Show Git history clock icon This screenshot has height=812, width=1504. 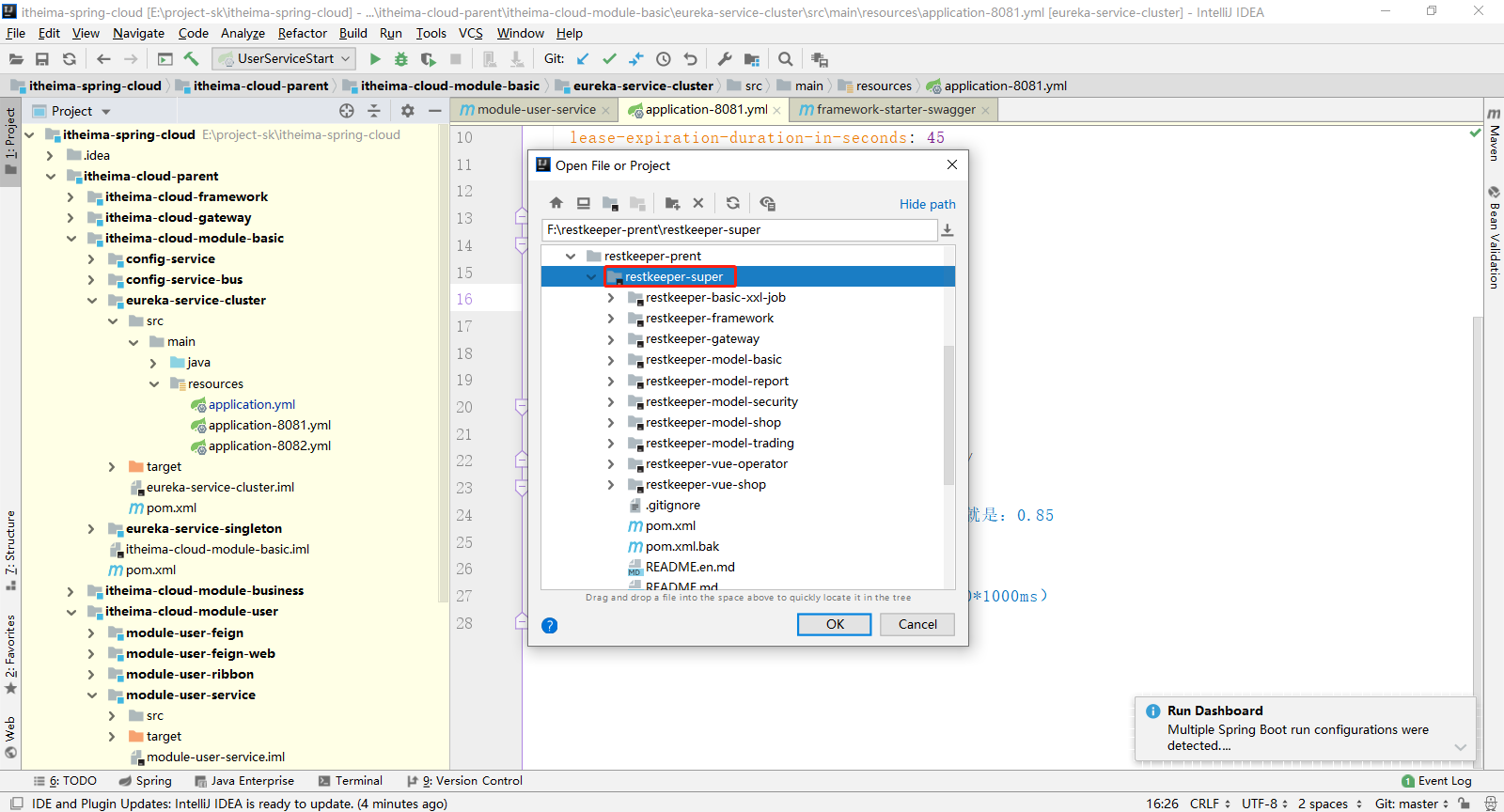(x=664, y=59)
